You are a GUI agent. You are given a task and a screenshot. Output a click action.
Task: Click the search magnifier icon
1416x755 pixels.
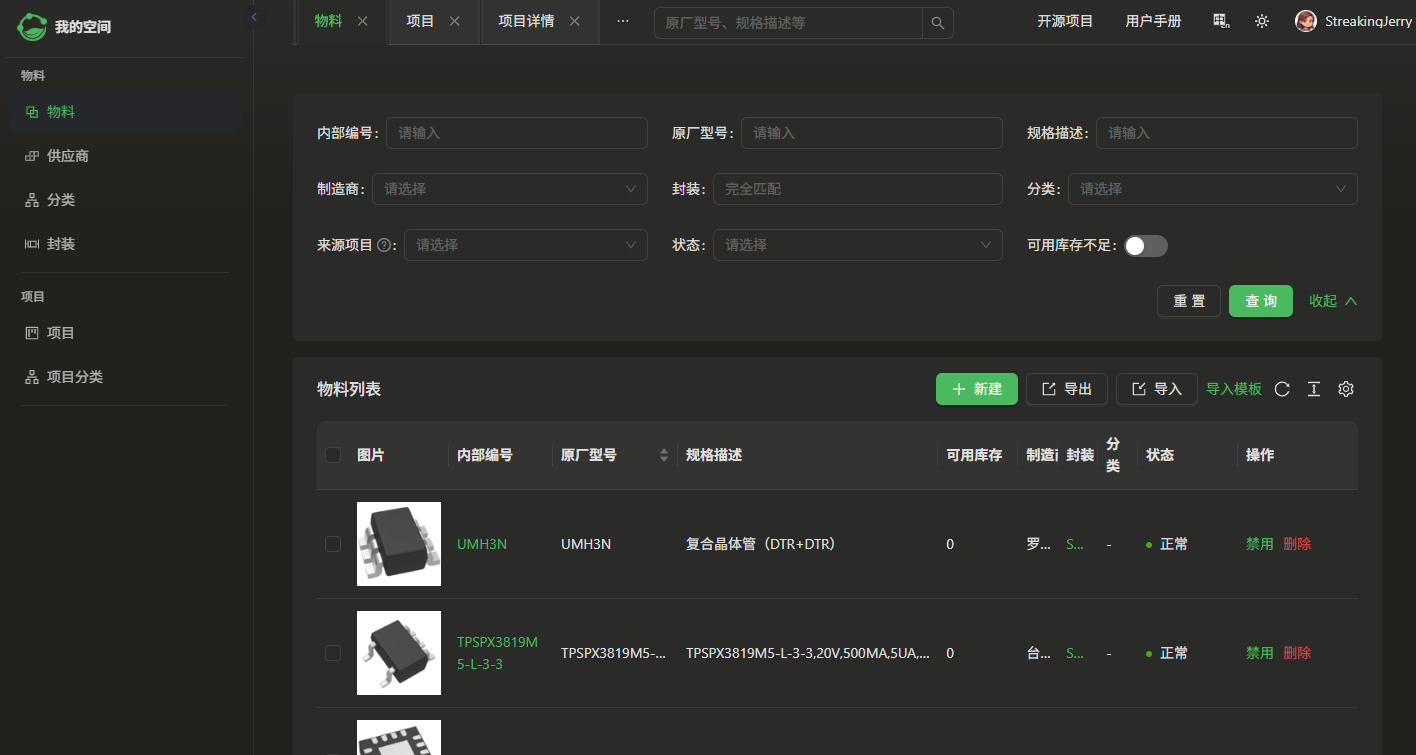[x=938, y=23]
